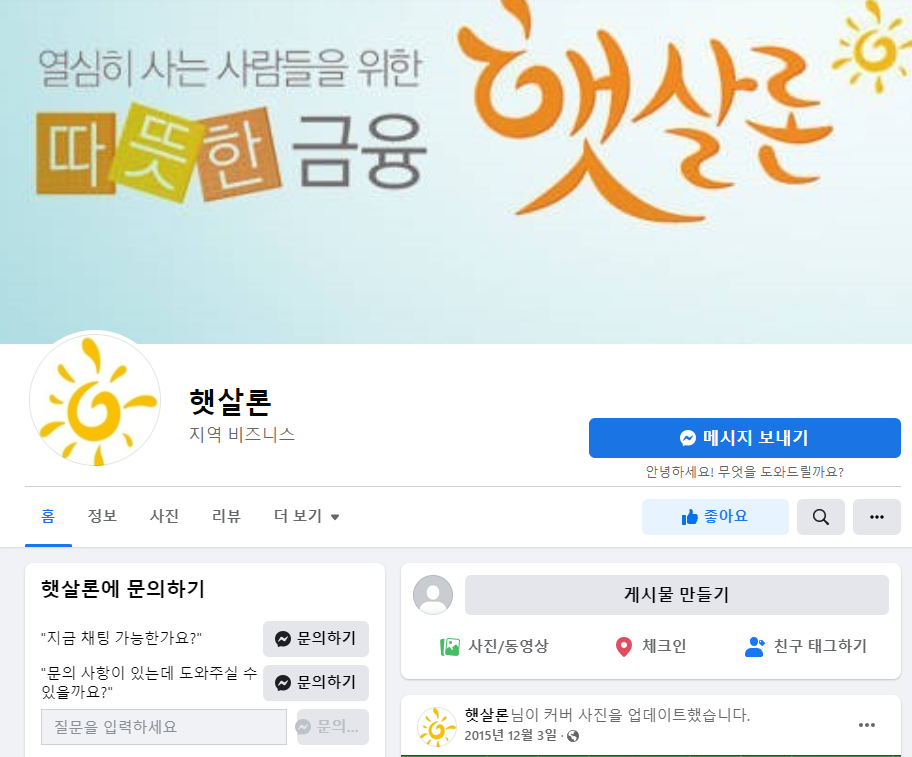Click the 메시지 보내기 button
The width and height of the screenshot is (912, 757).
click(744, 438)
